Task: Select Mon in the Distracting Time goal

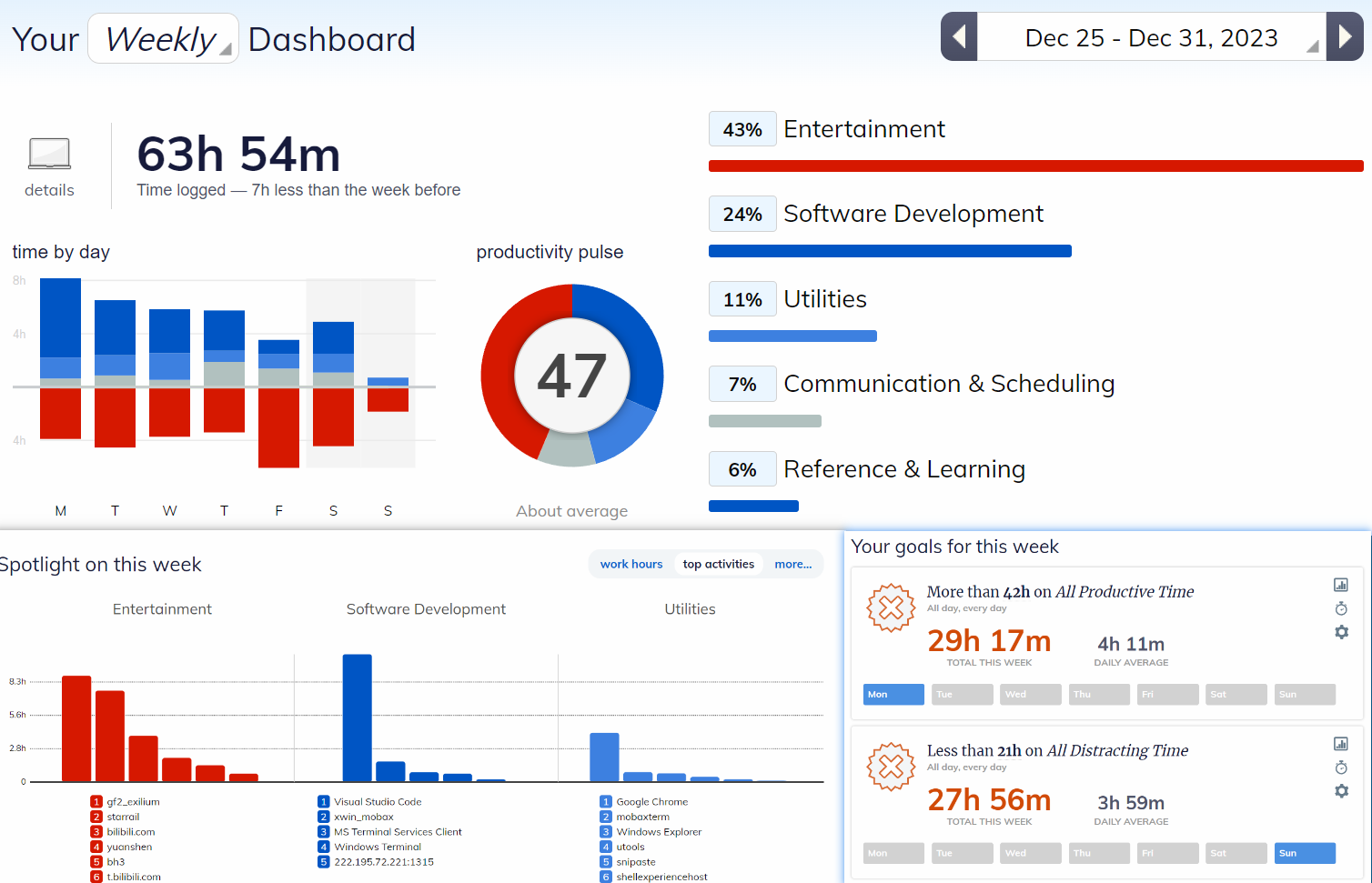Action: (x=893, y=853)
